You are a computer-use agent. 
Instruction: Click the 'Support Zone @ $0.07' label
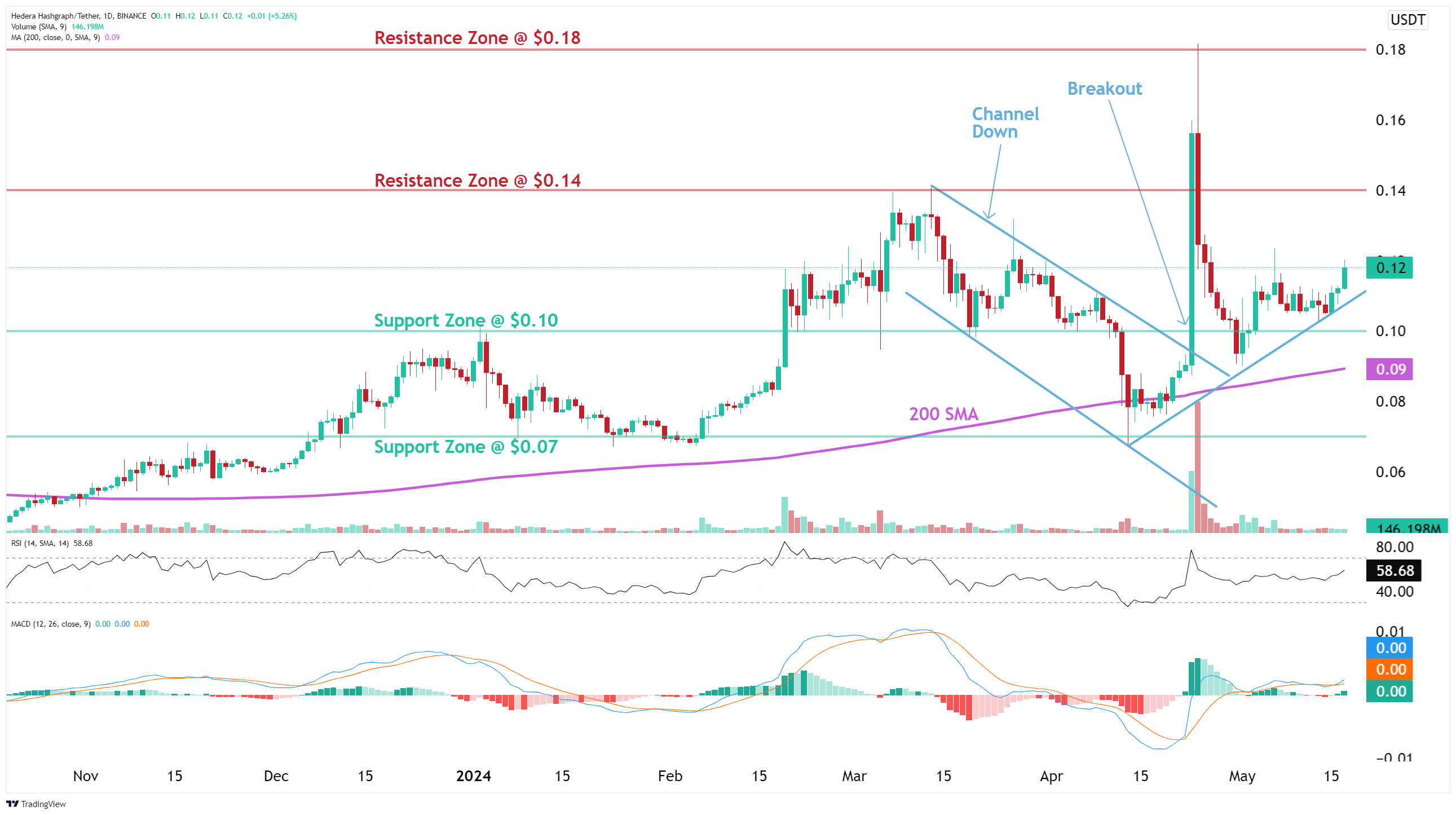(x=466, y=447)
